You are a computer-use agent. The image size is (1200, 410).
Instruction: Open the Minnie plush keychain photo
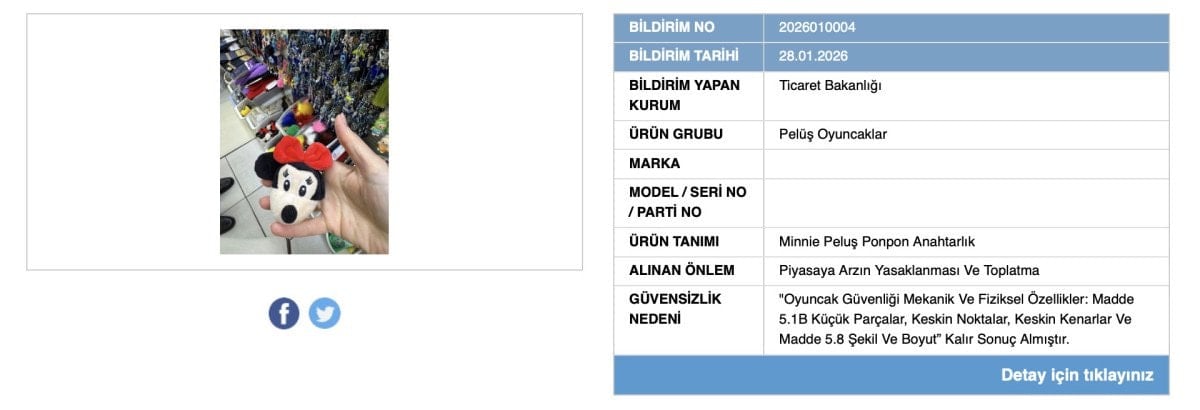304,141
